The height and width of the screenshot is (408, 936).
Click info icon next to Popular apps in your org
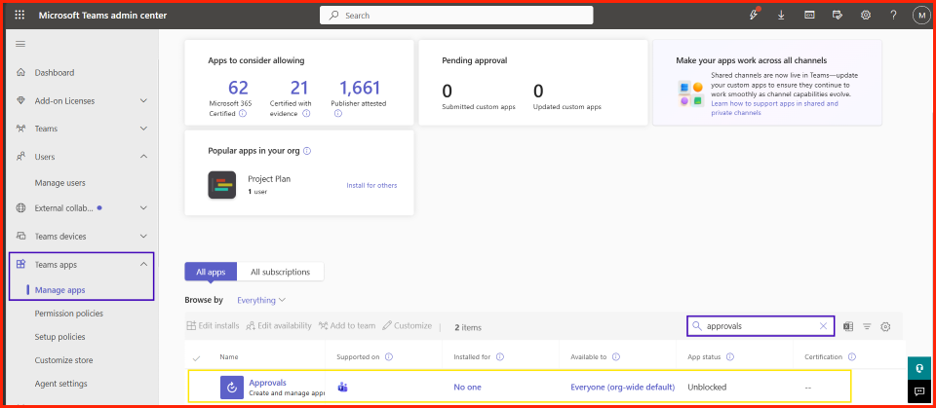(307, 151)
